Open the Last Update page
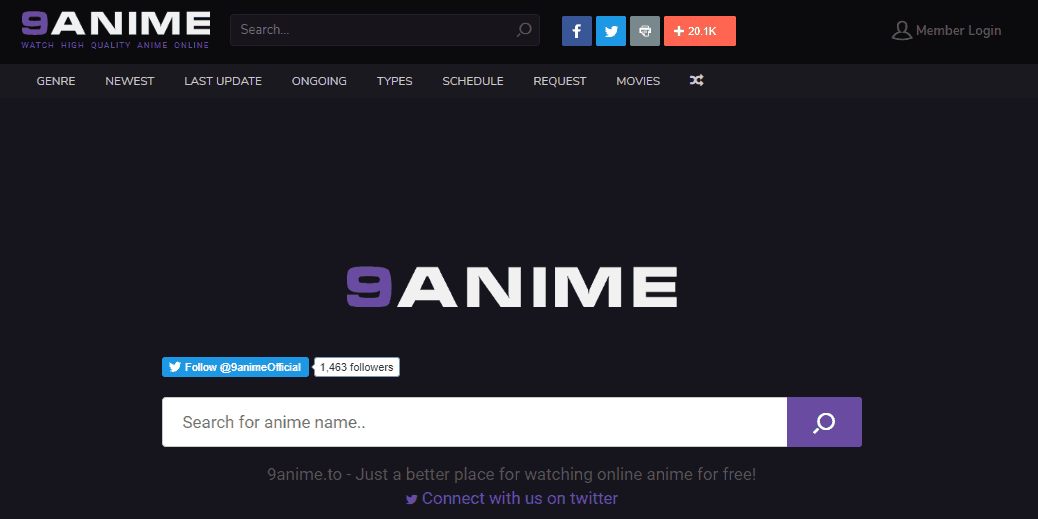 point(223,81)
